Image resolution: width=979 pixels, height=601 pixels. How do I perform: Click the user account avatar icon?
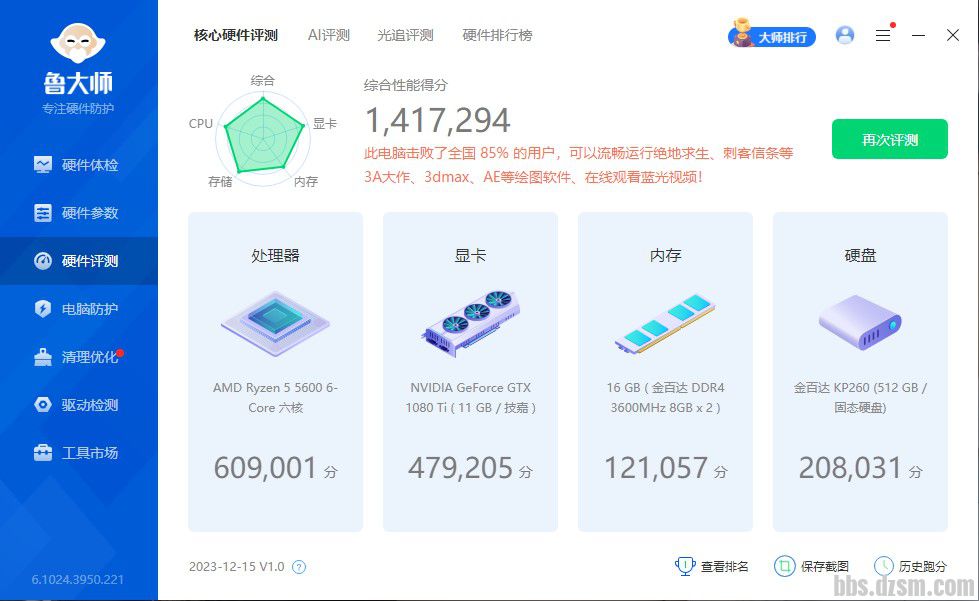845,35
